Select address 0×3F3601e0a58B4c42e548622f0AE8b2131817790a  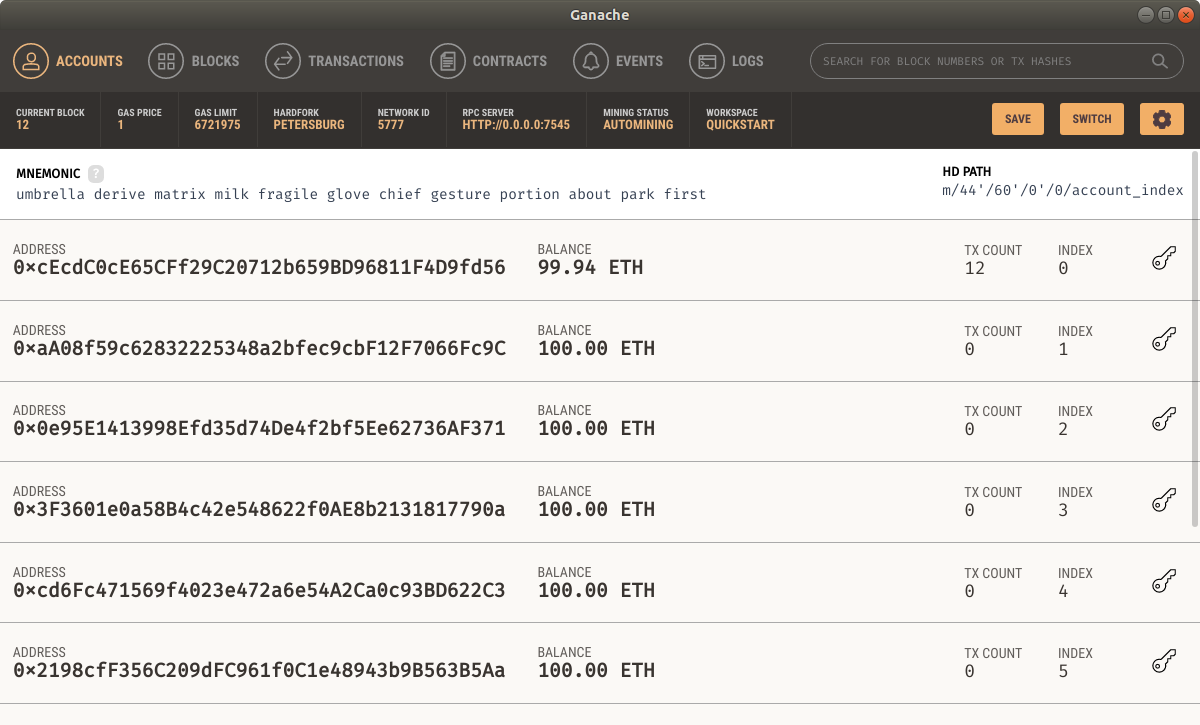[x=259, y=510]
